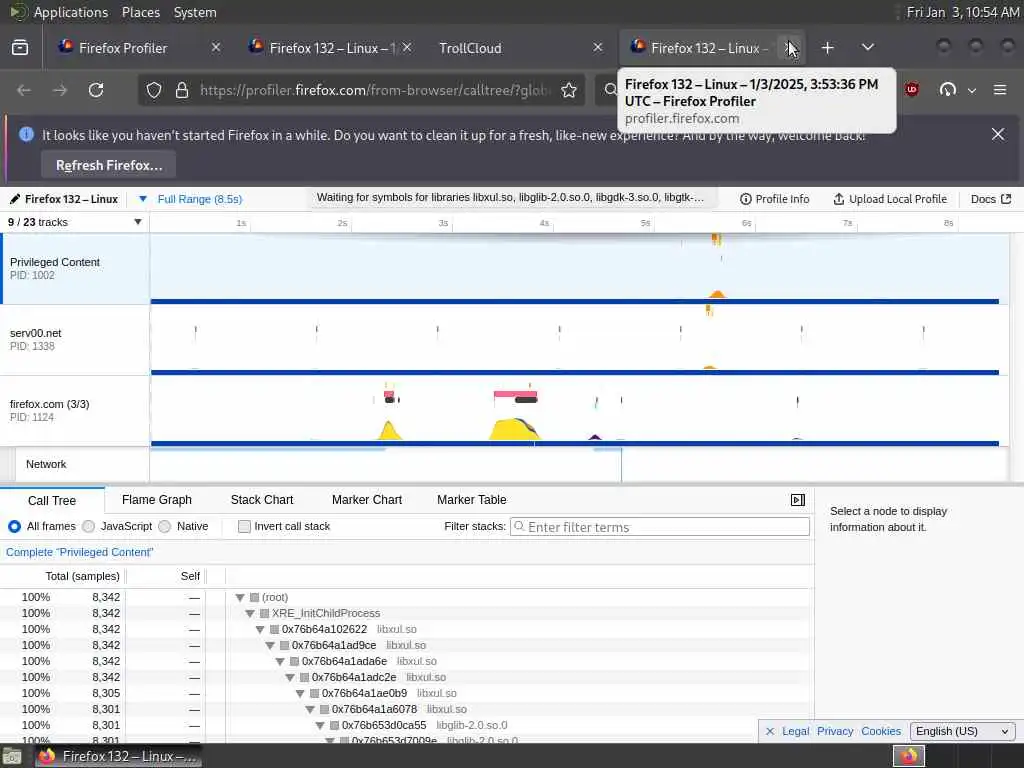Go back with the back arrow
Screen dimensions: 1024x768
(24, 90)
